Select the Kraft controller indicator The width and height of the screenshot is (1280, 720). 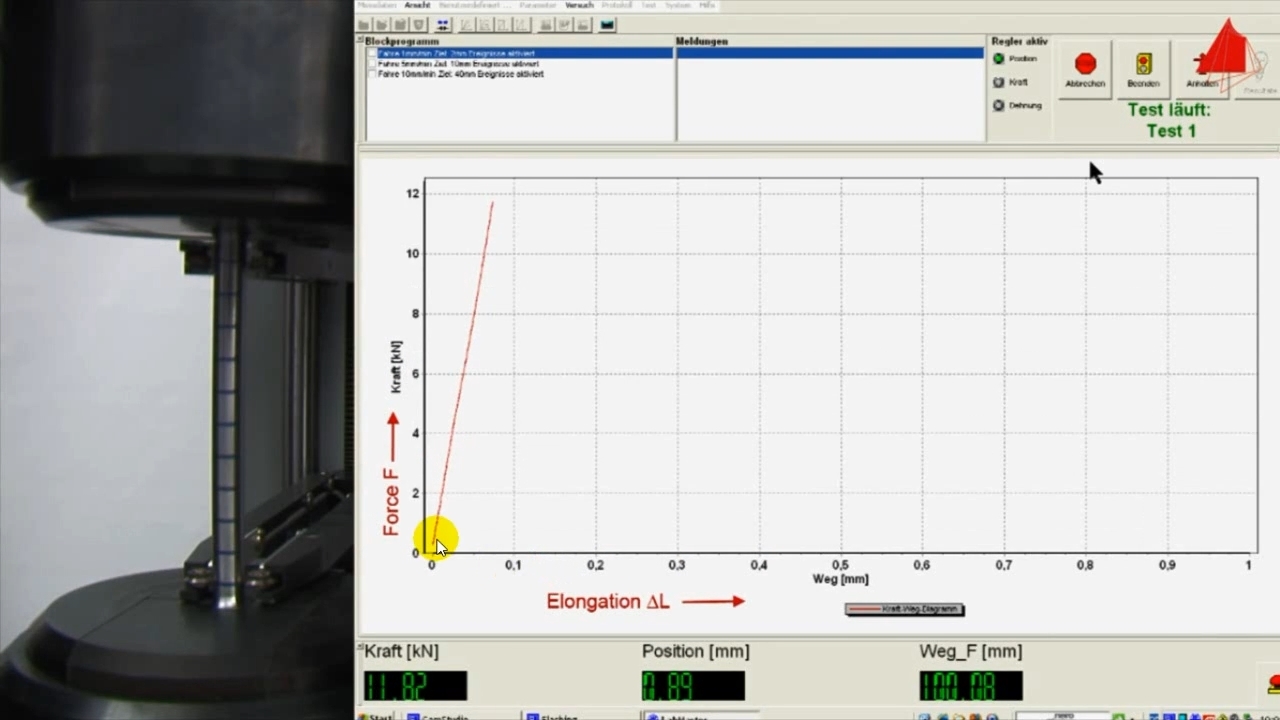(998, 82)
